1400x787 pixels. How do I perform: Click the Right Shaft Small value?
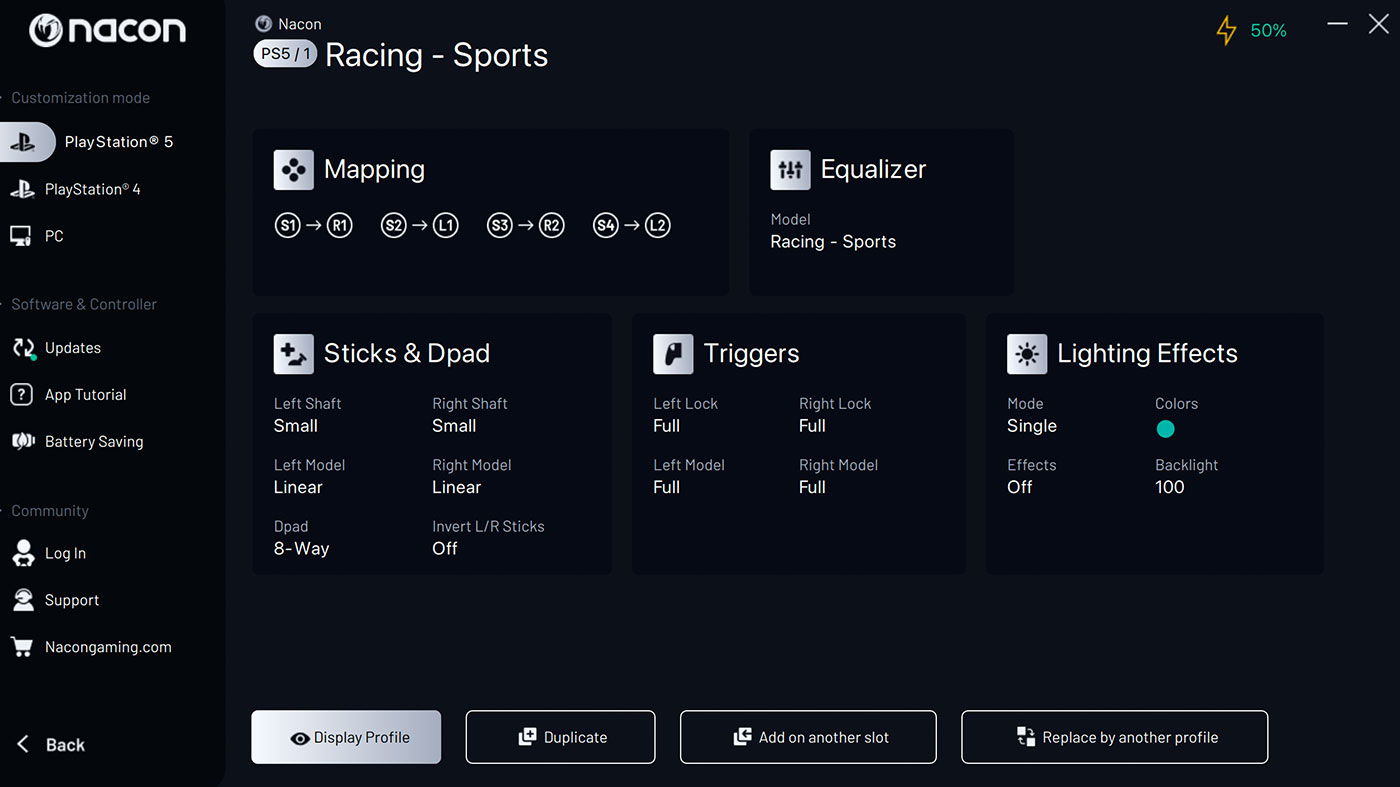(454, 426)
